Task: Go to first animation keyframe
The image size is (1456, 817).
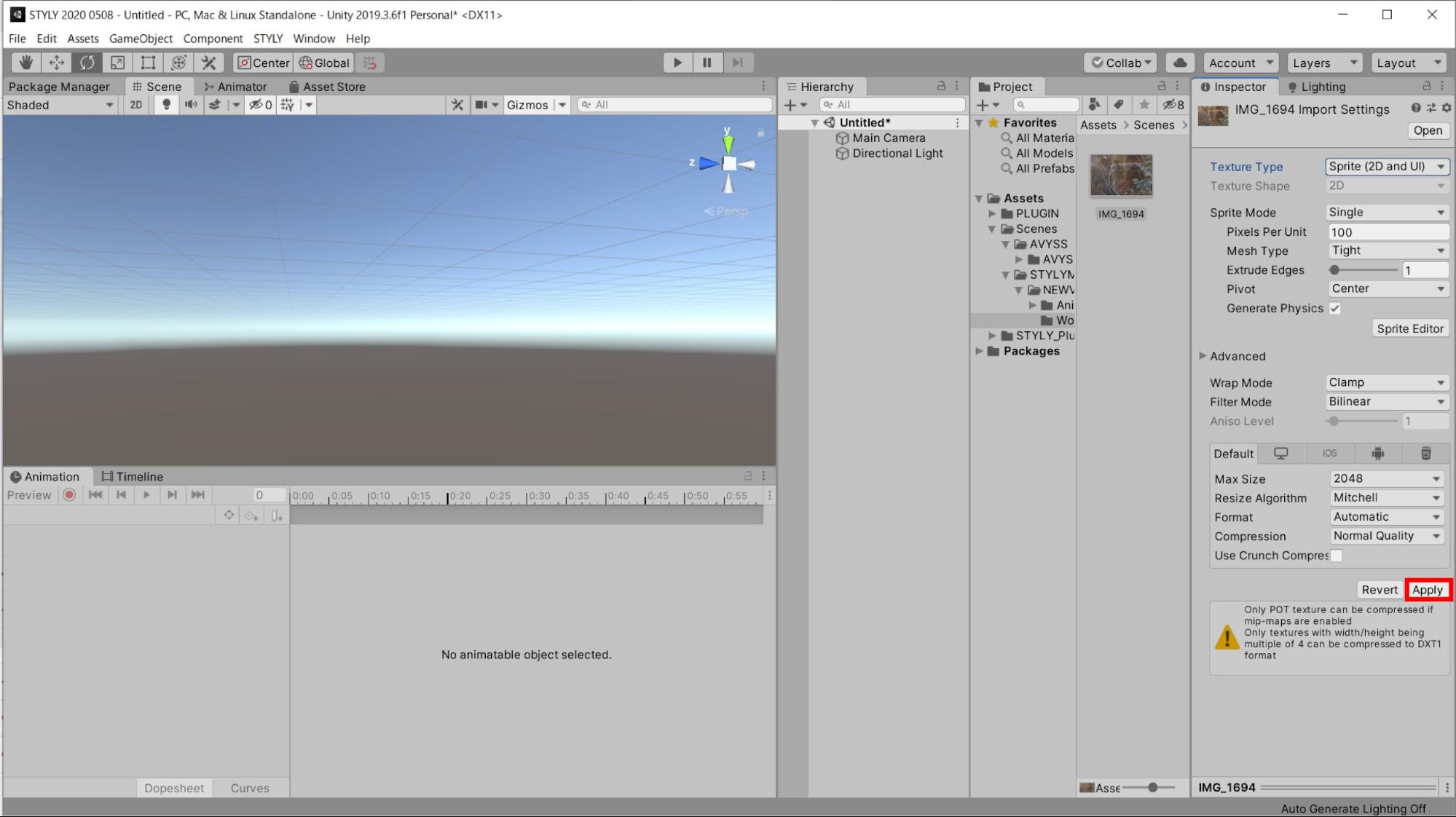Action: 95,495
